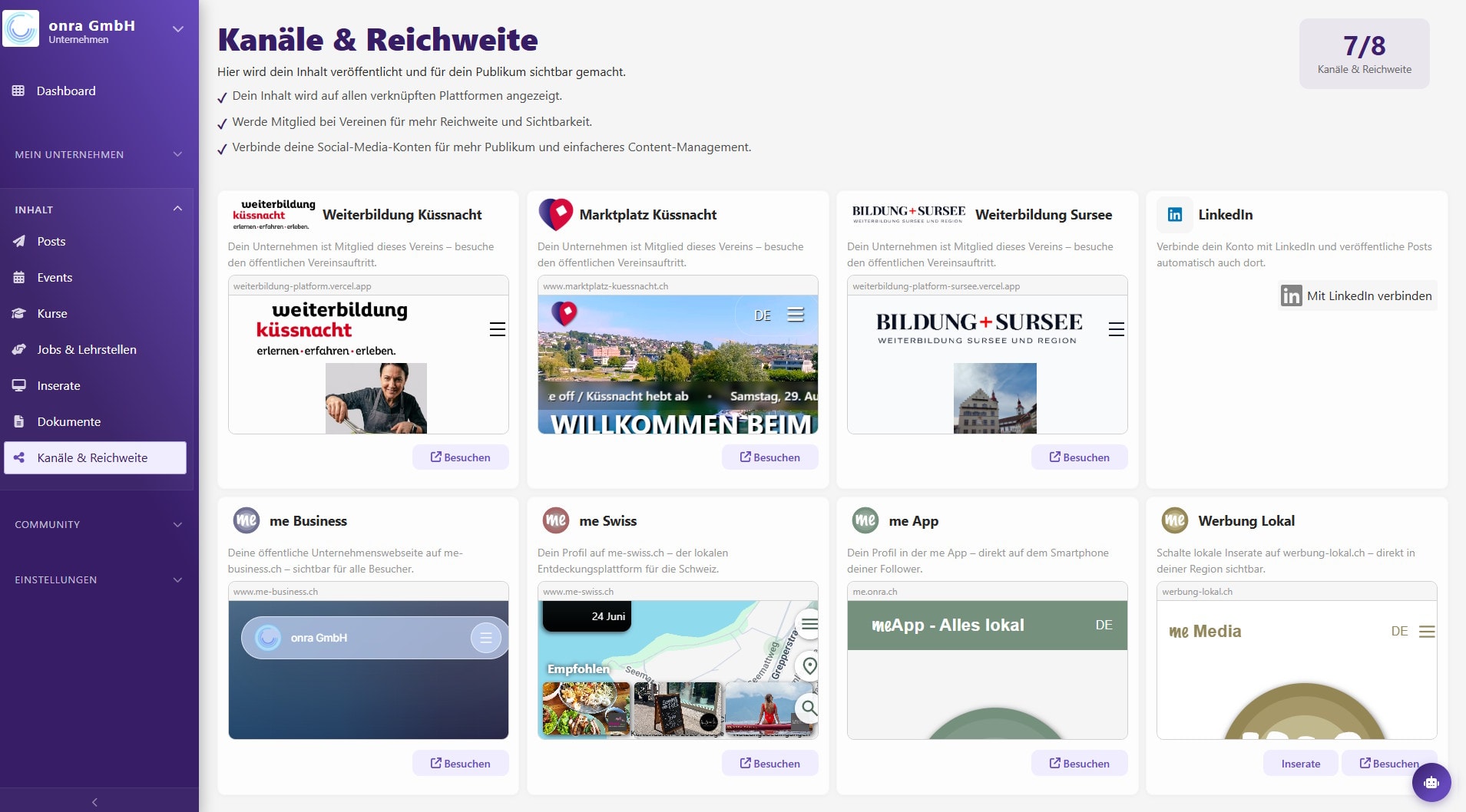1466x812 pixels.
Task: Click the Inserate button on Werbung Lokal card
Action: [1300, 763]
